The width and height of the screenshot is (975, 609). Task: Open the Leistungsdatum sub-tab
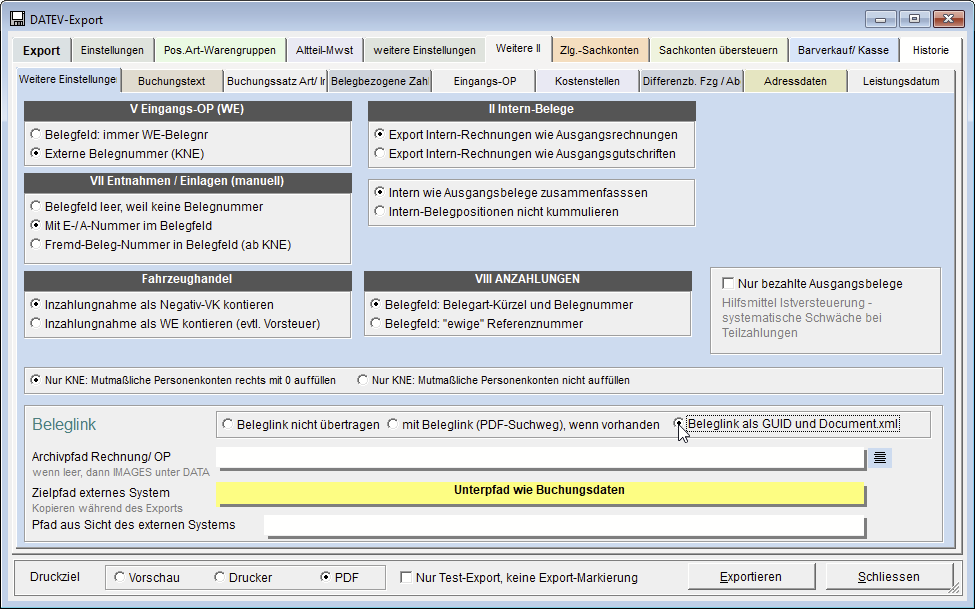[x=901, y=81]
